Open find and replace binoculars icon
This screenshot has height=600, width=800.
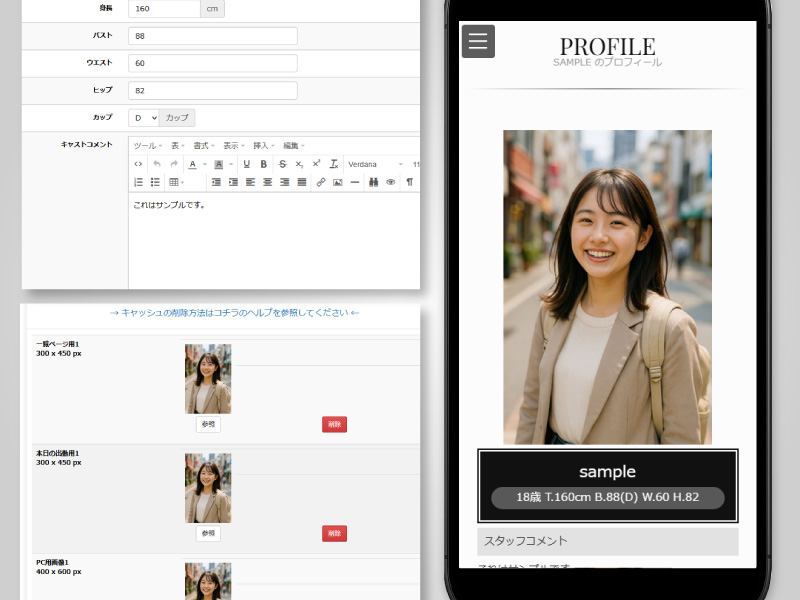[x=373, y=182]
